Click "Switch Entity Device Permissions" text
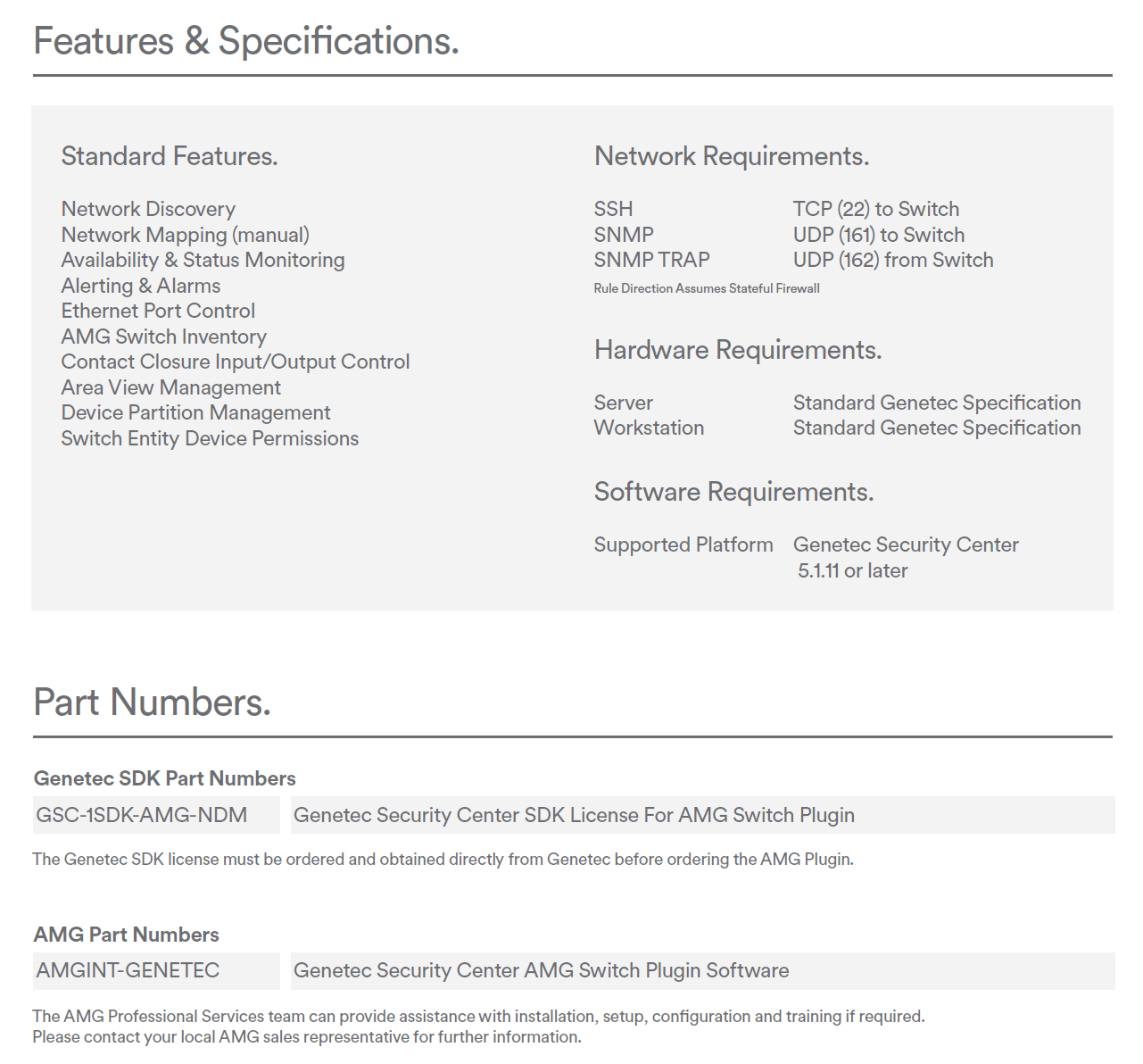This screenshot has height=1064, width=1143. [210, 438]
